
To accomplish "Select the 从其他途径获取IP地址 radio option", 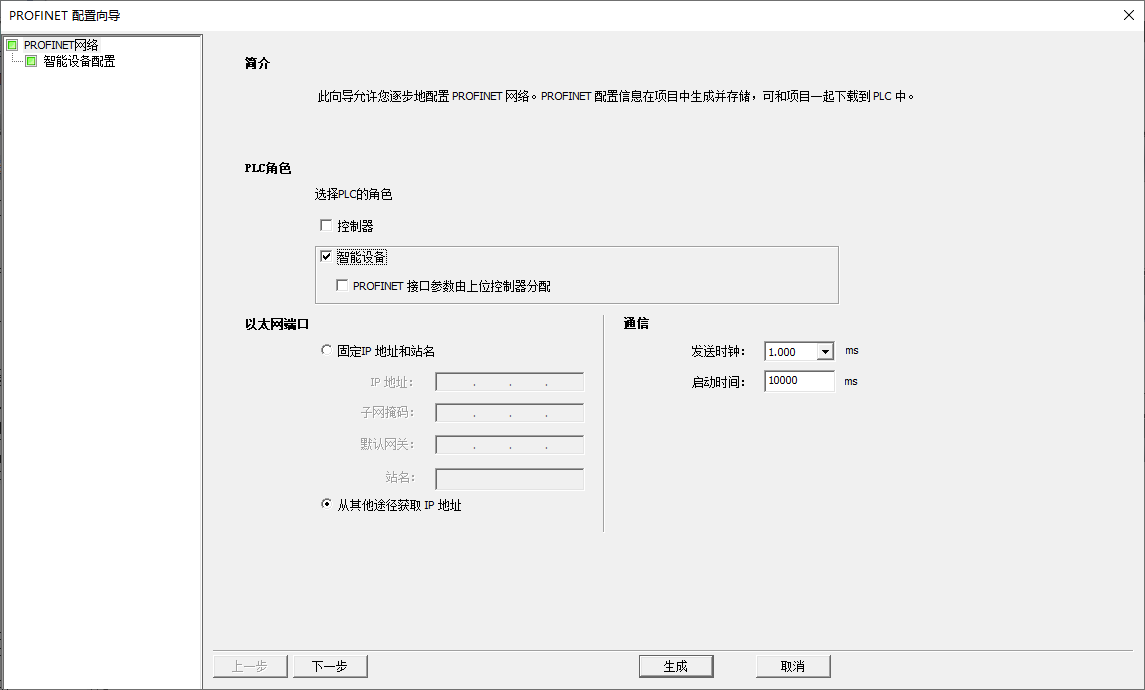I will [x=328, y=504].
